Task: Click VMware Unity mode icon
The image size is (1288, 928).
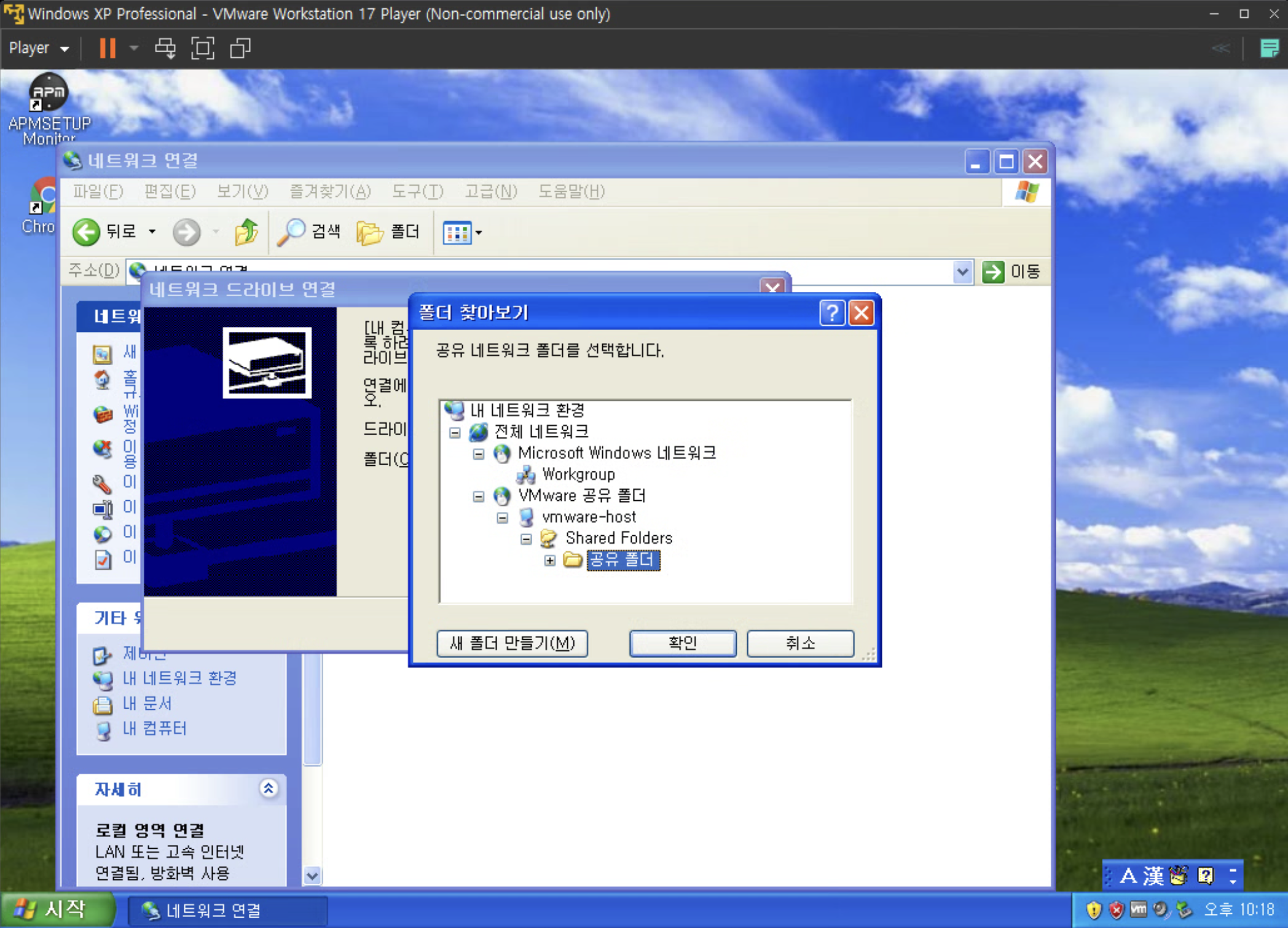Action: [240, 48]
